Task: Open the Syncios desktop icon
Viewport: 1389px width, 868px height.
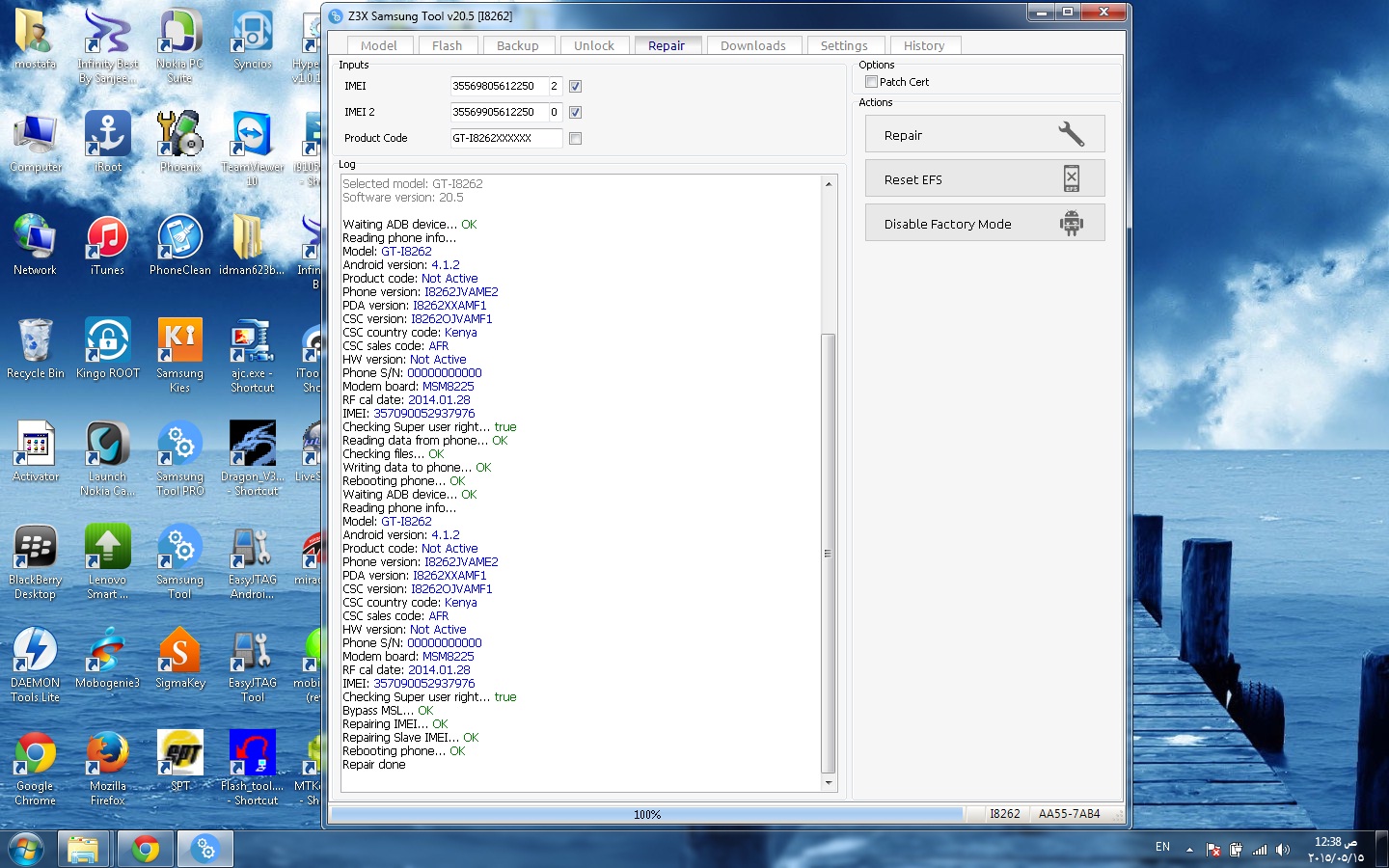Action: 253,40
